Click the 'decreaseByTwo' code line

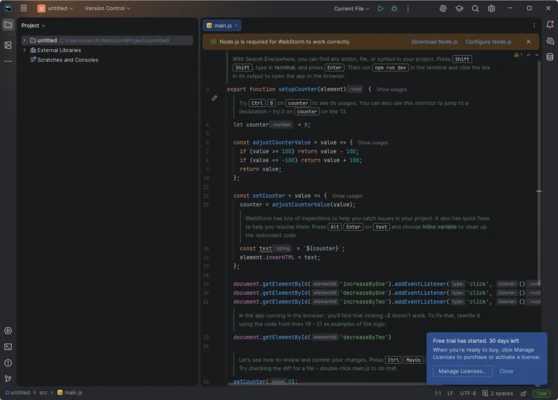click(312, 337)
